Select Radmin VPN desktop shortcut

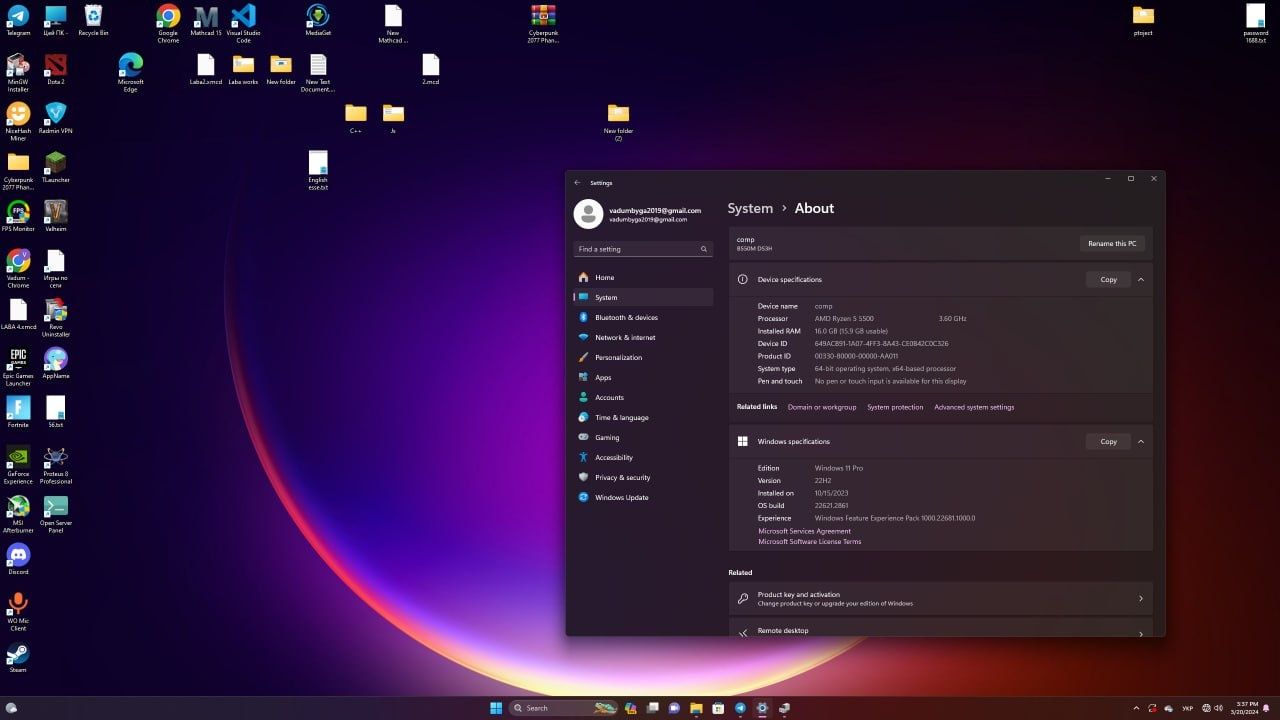56,119
